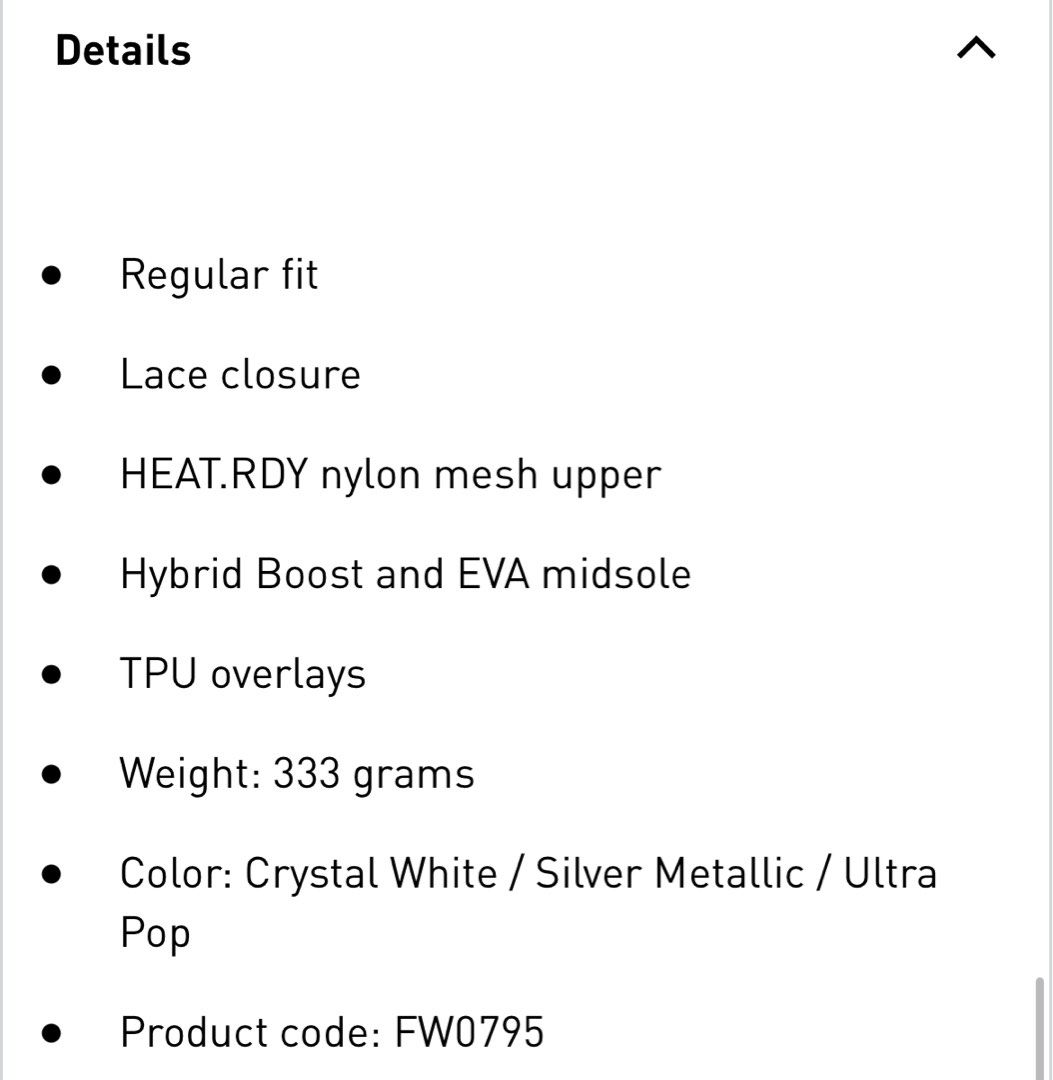Click the bullet beside Product code
Image resolution: width=1053 pixels, height=1080 pixels.
[x=51, y=1032]
